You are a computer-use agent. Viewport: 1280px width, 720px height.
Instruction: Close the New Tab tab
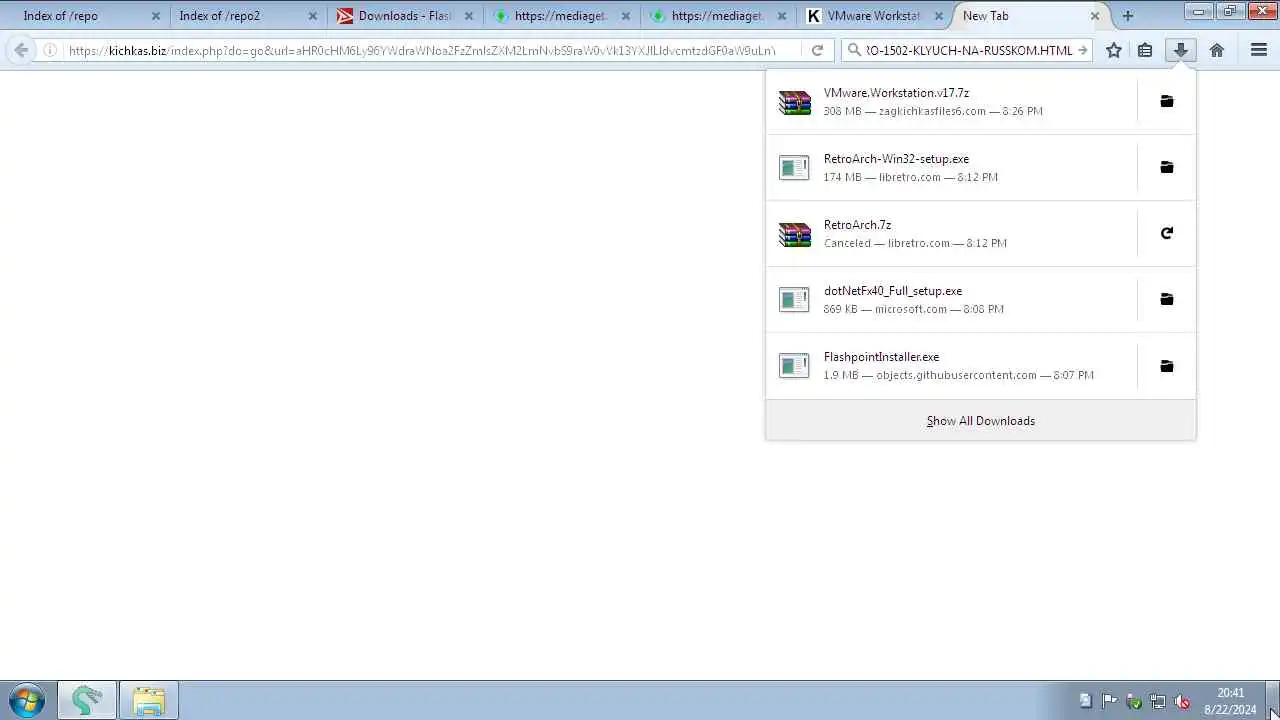click(1095, 16)
